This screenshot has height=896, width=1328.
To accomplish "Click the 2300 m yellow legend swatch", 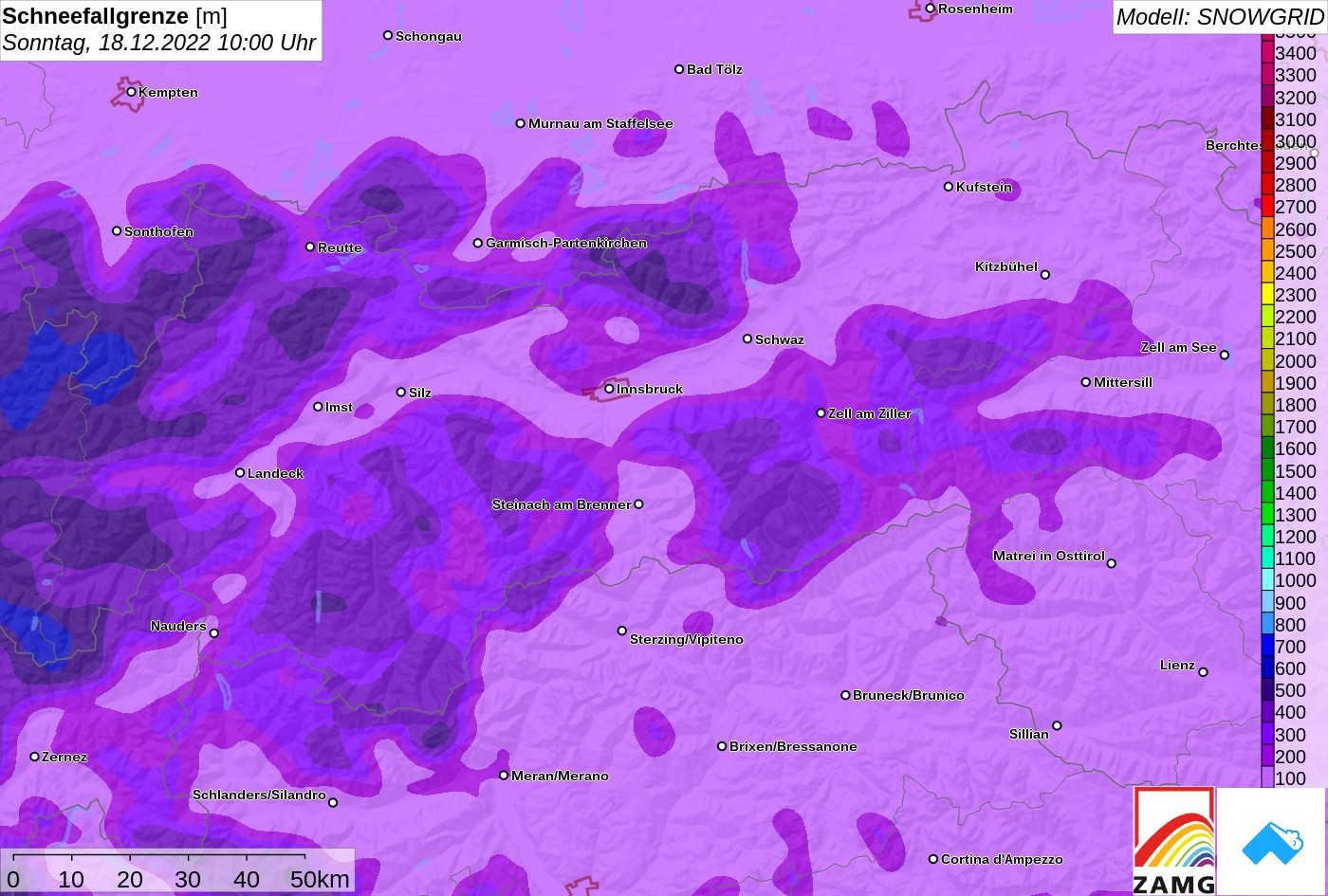I will tap(1267, 295).
